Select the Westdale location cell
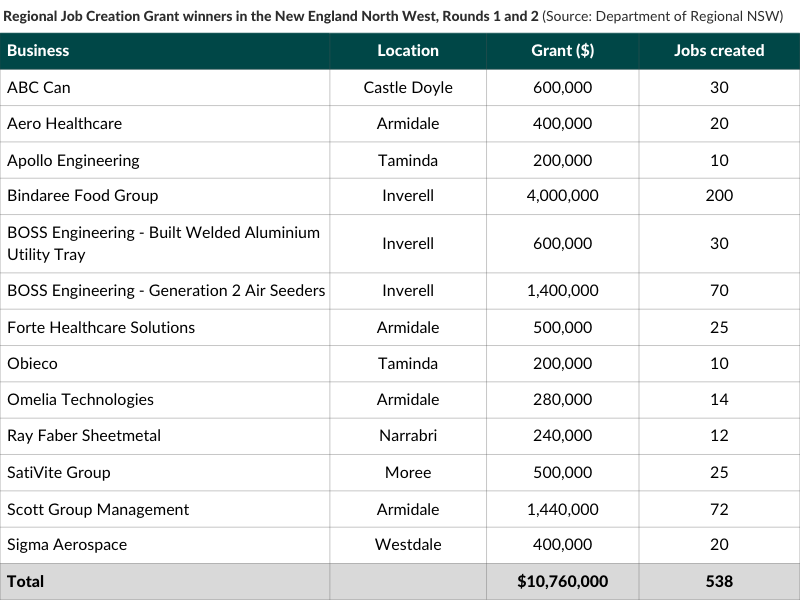 408,545
